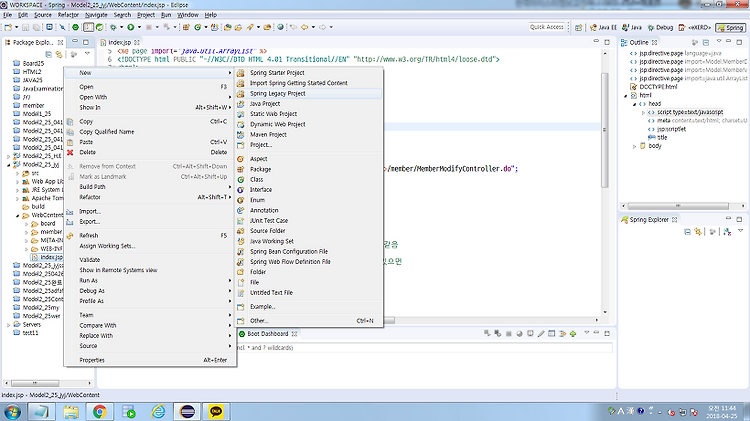Collapse the html node in Outline
750x421 pixels.
625,96
